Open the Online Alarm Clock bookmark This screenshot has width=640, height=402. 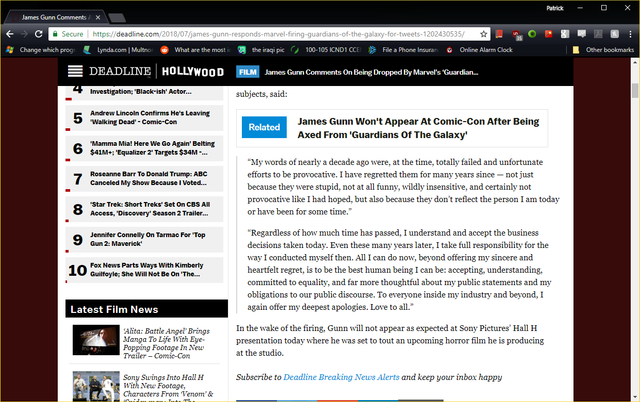tap(479, 50)
